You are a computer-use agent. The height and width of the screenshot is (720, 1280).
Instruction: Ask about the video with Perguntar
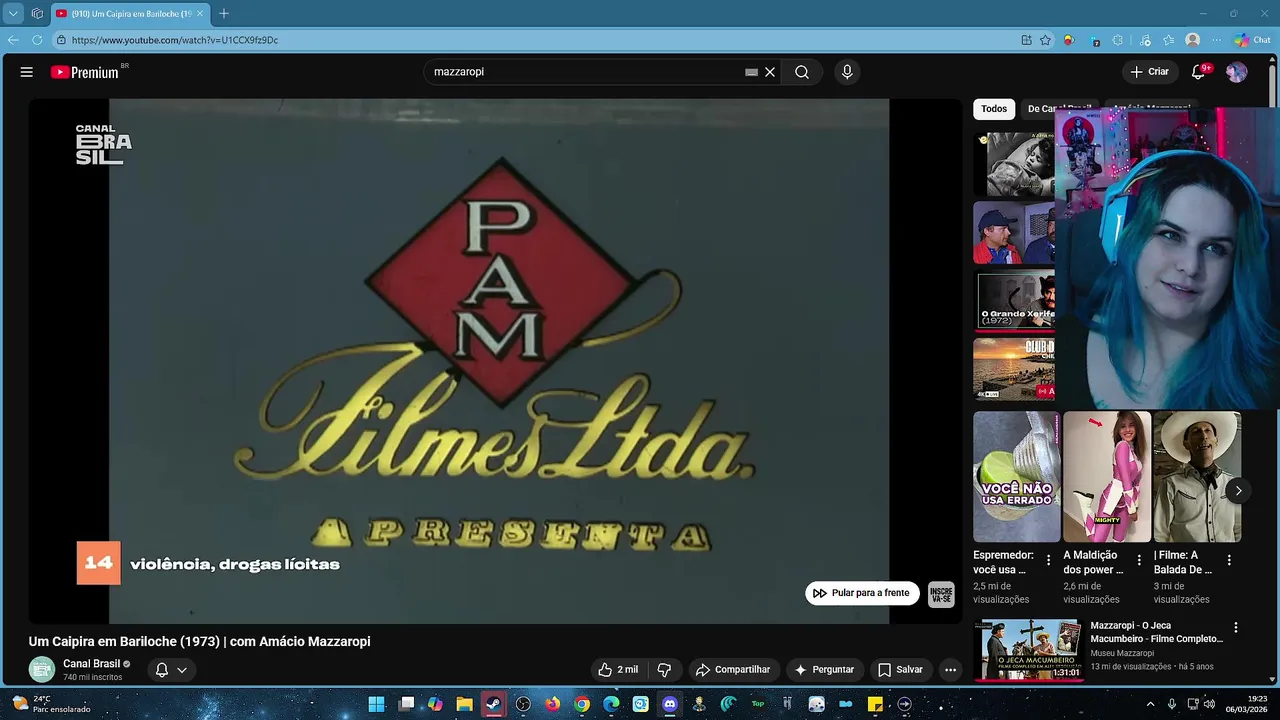824,670
